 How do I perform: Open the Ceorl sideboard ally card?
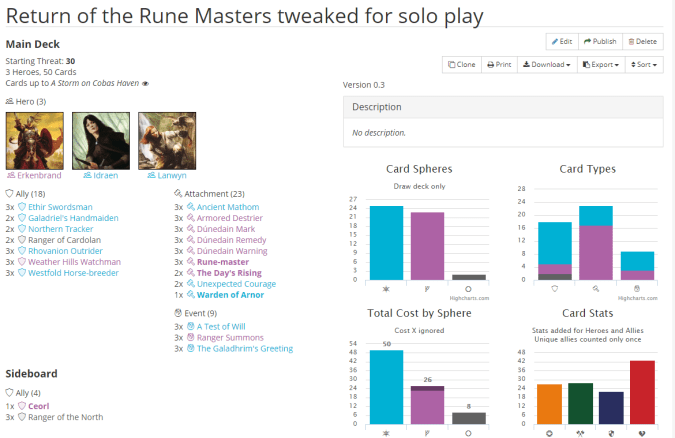(38, 406)
